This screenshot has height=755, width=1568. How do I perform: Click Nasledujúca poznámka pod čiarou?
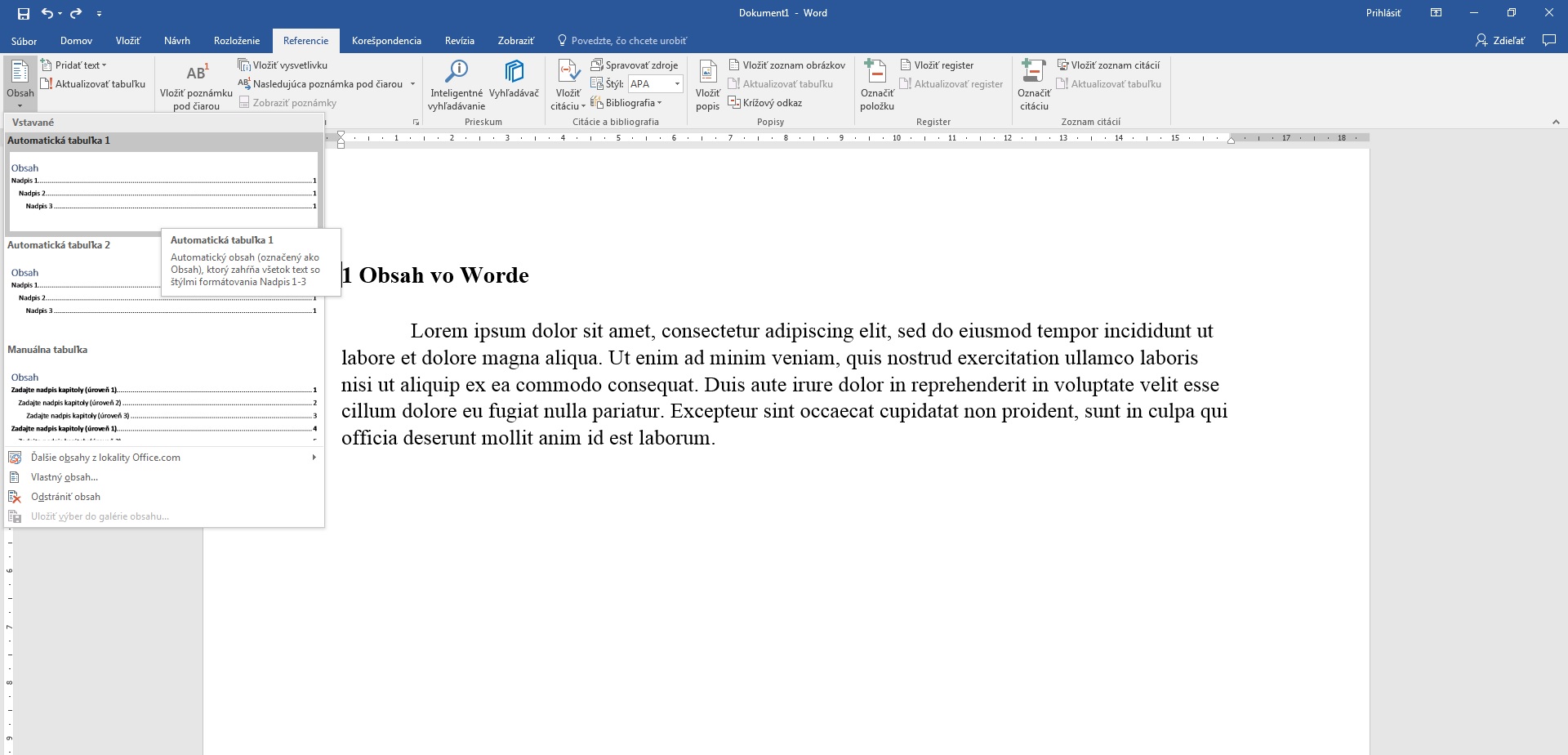(321, 84)
